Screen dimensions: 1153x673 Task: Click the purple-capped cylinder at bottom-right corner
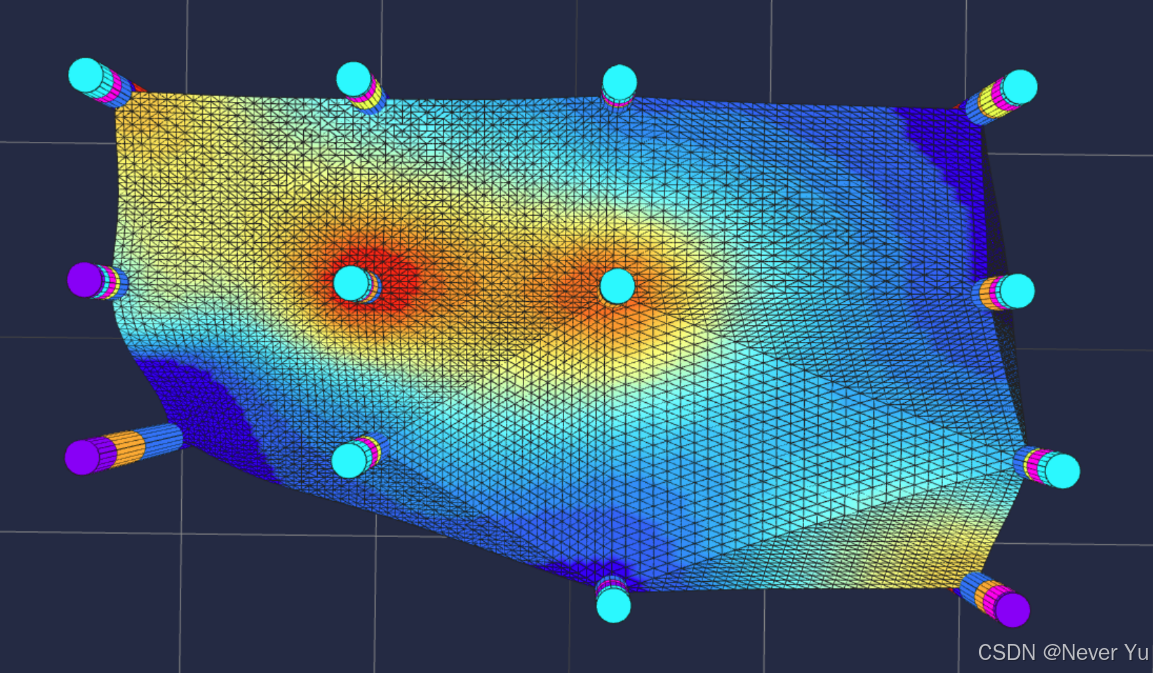(x=995, y=599)
